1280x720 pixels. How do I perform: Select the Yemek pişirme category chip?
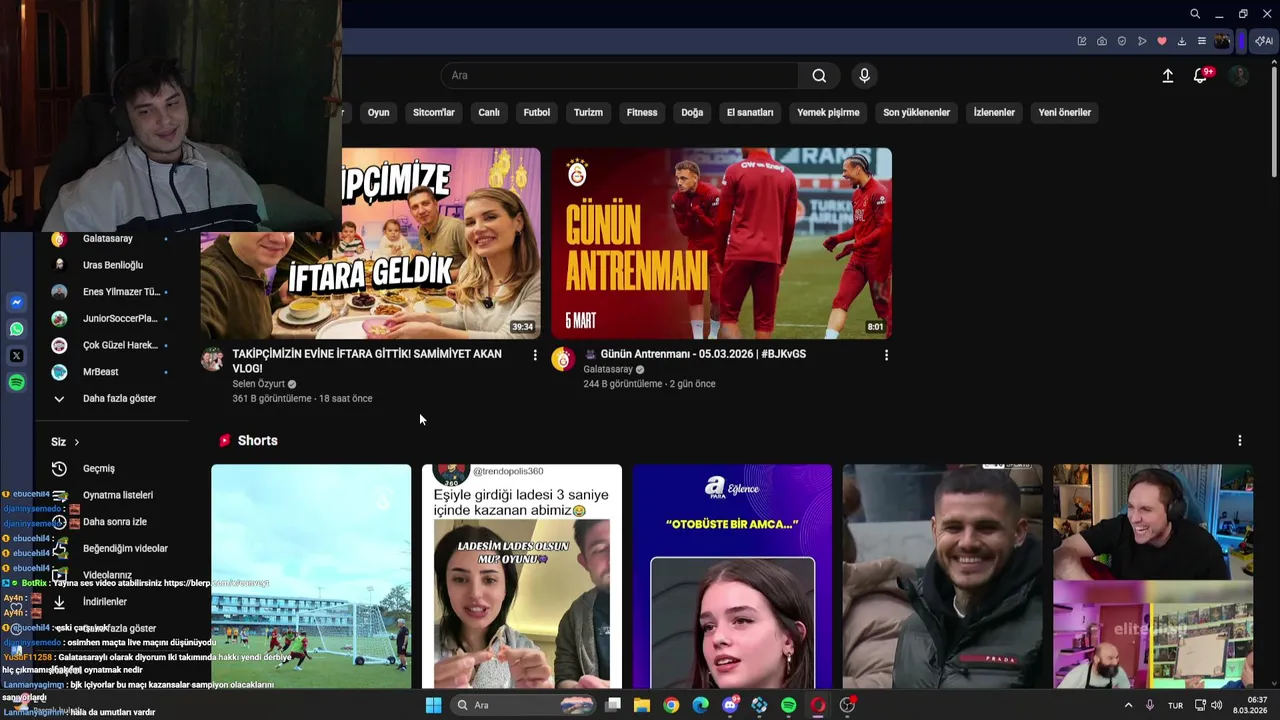(828, 113)
